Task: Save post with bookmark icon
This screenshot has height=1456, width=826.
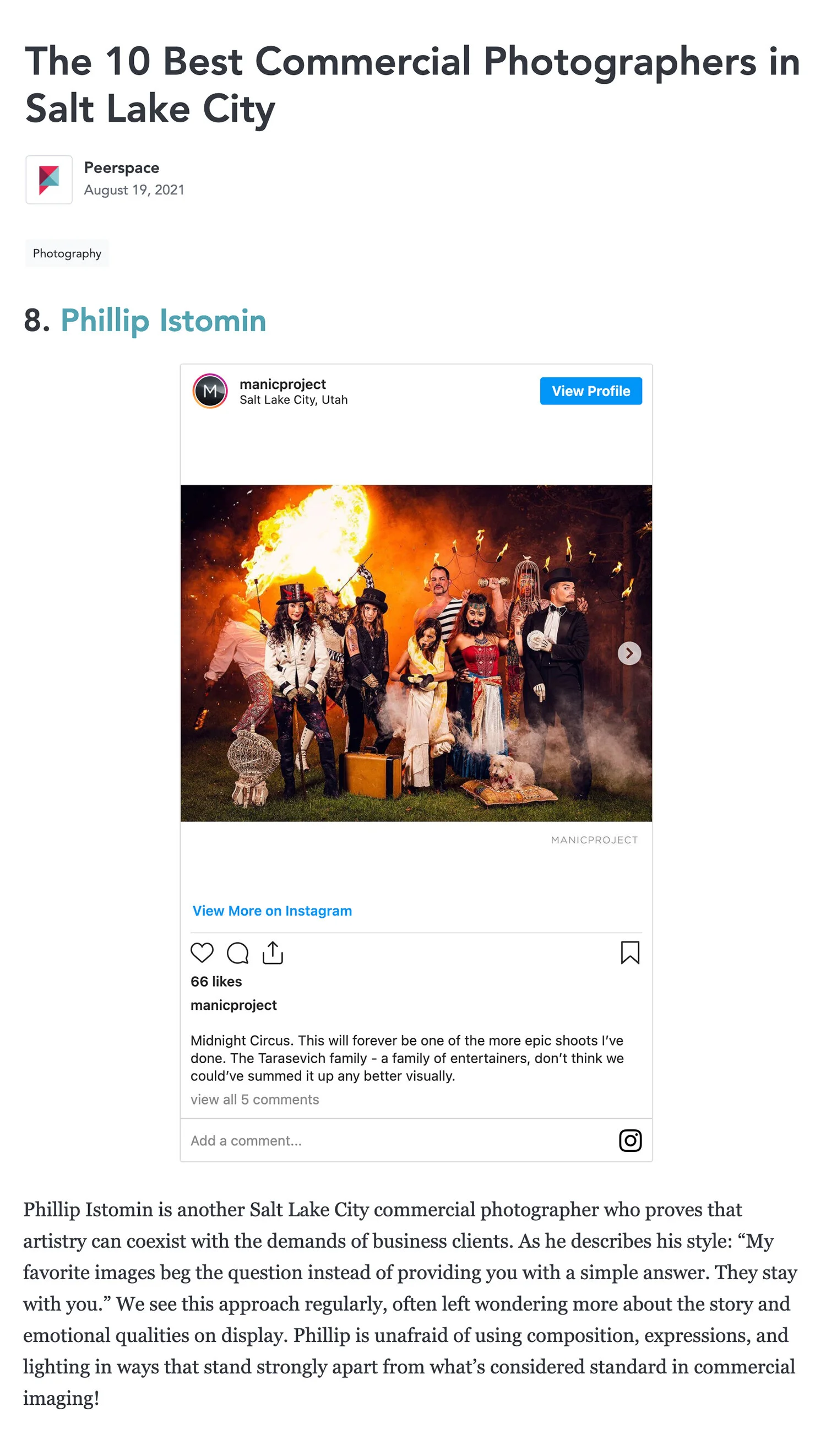Action: [630, 952]
